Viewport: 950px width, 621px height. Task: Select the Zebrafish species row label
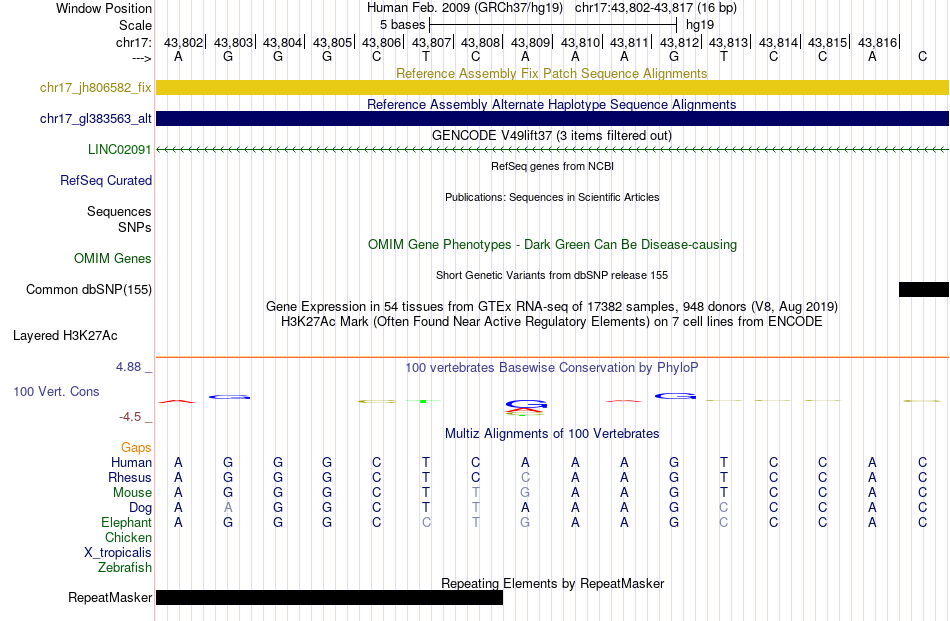(125, 568)
